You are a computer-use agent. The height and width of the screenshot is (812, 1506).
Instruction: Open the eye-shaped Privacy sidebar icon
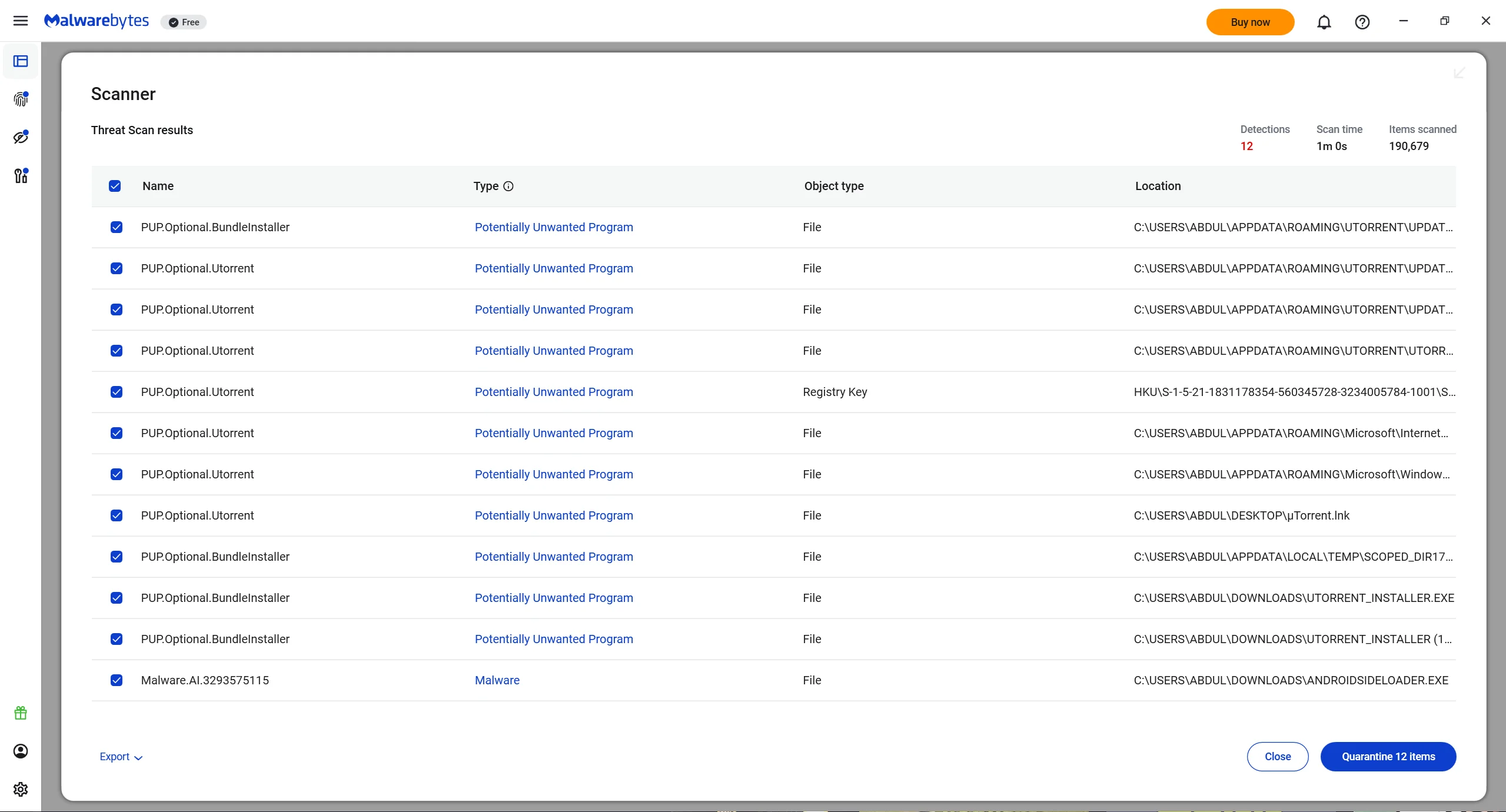point(21,137)
